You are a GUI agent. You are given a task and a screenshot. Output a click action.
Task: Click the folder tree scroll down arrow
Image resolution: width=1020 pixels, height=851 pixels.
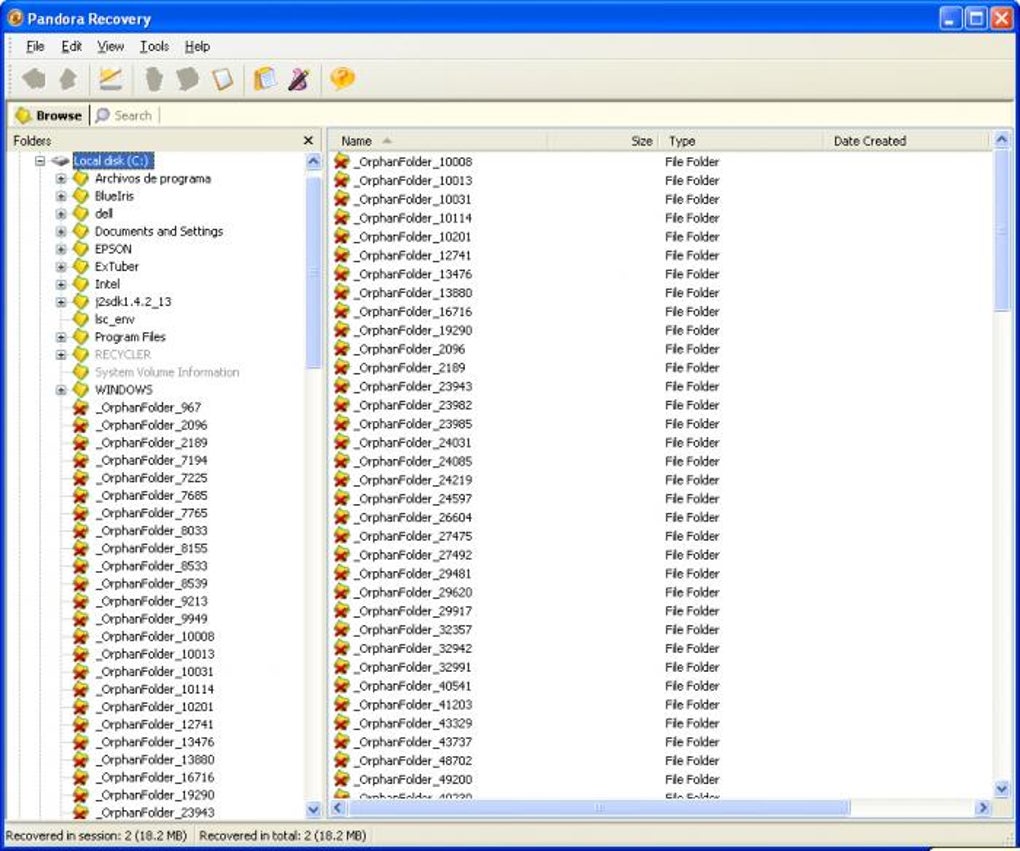[314, 809]
